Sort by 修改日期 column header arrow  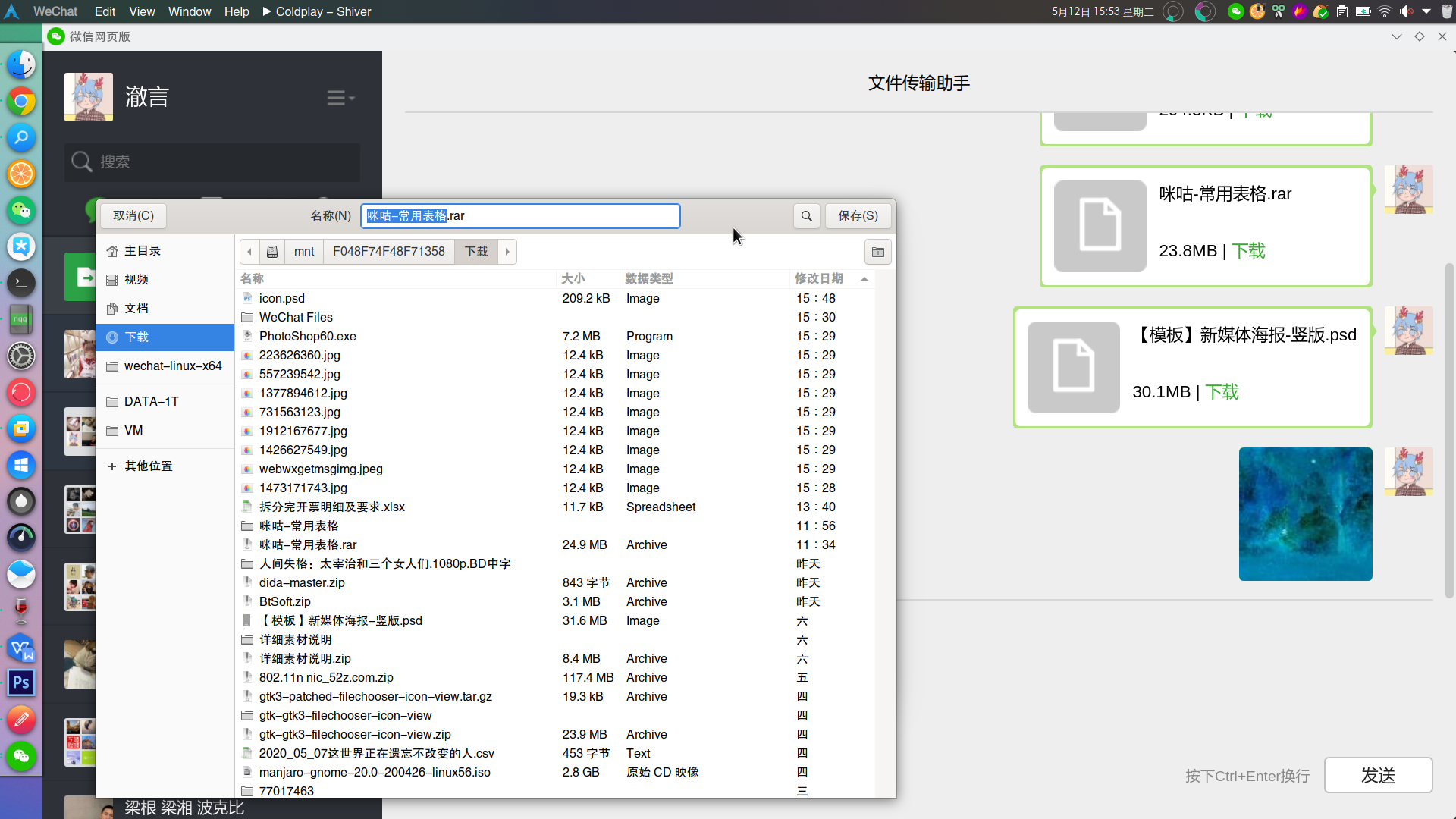(x=864, y=279)
